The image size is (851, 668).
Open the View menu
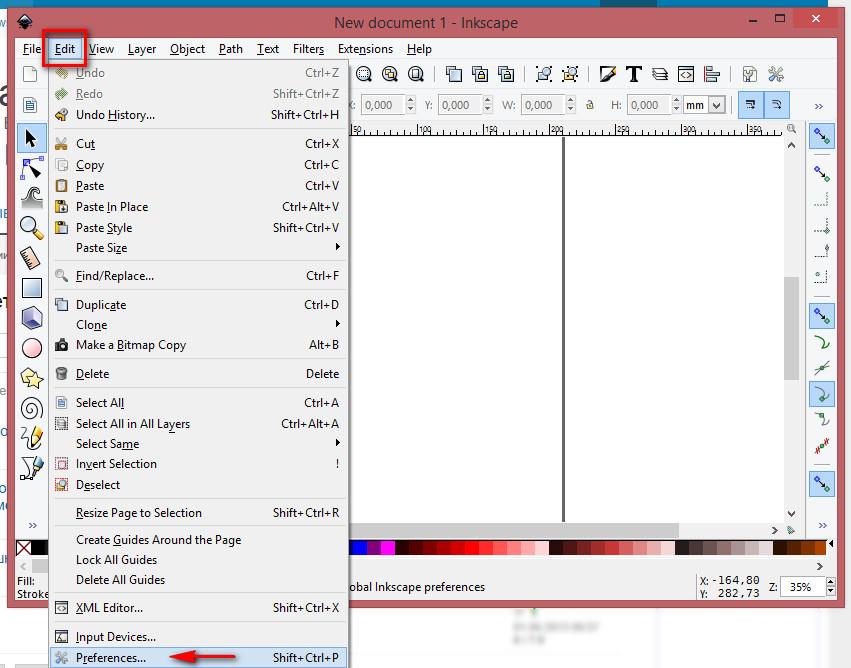(x=101, y=49)
